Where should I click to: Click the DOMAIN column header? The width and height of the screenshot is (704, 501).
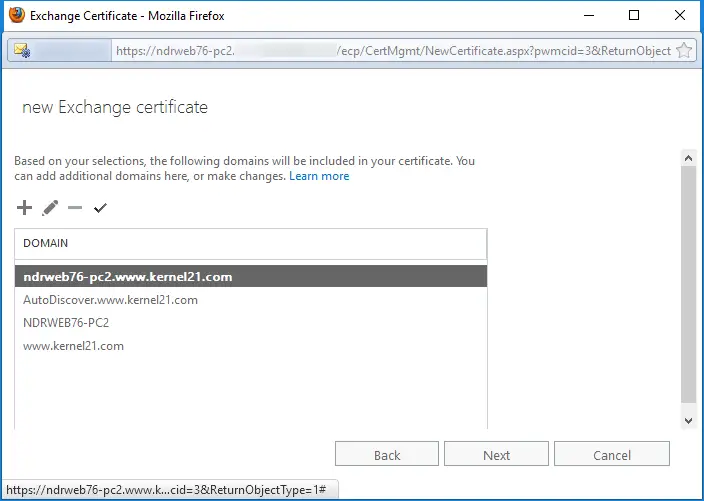[x=251, y=243]
